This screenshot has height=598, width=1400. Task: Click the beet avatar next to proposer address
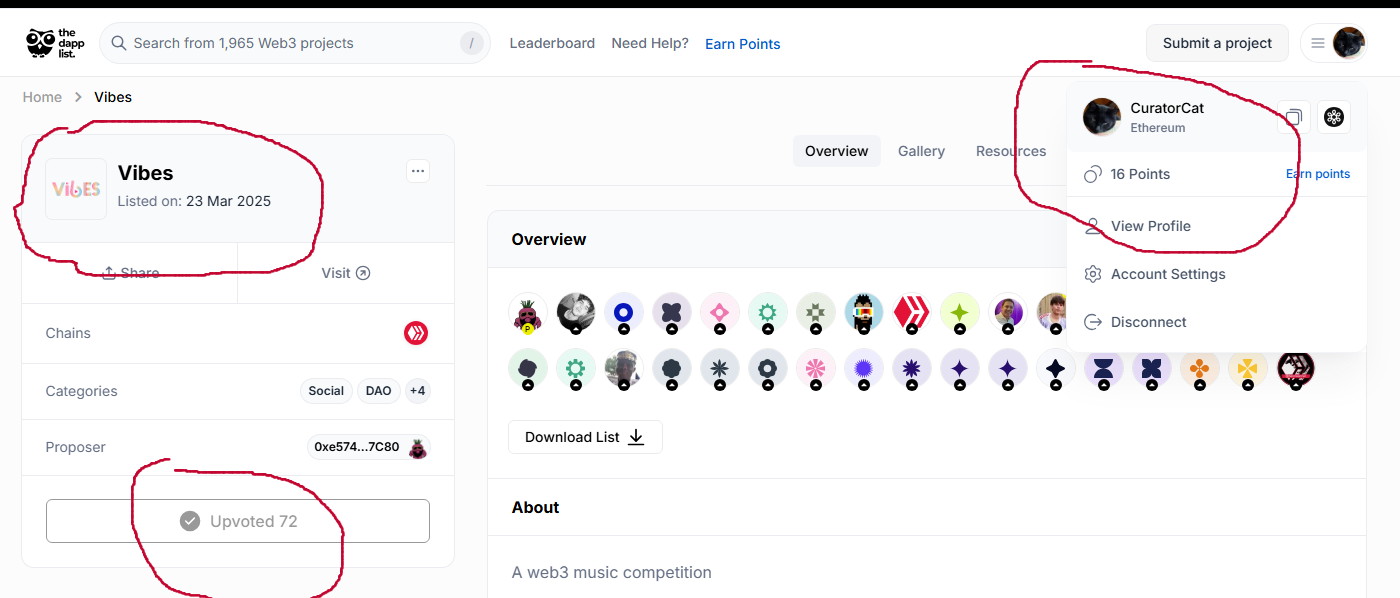418,448
